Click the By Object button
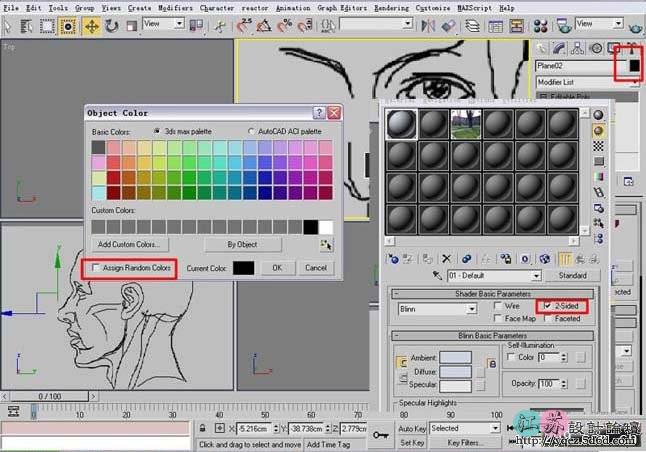 pyautogui.click(x=243, y=244)
